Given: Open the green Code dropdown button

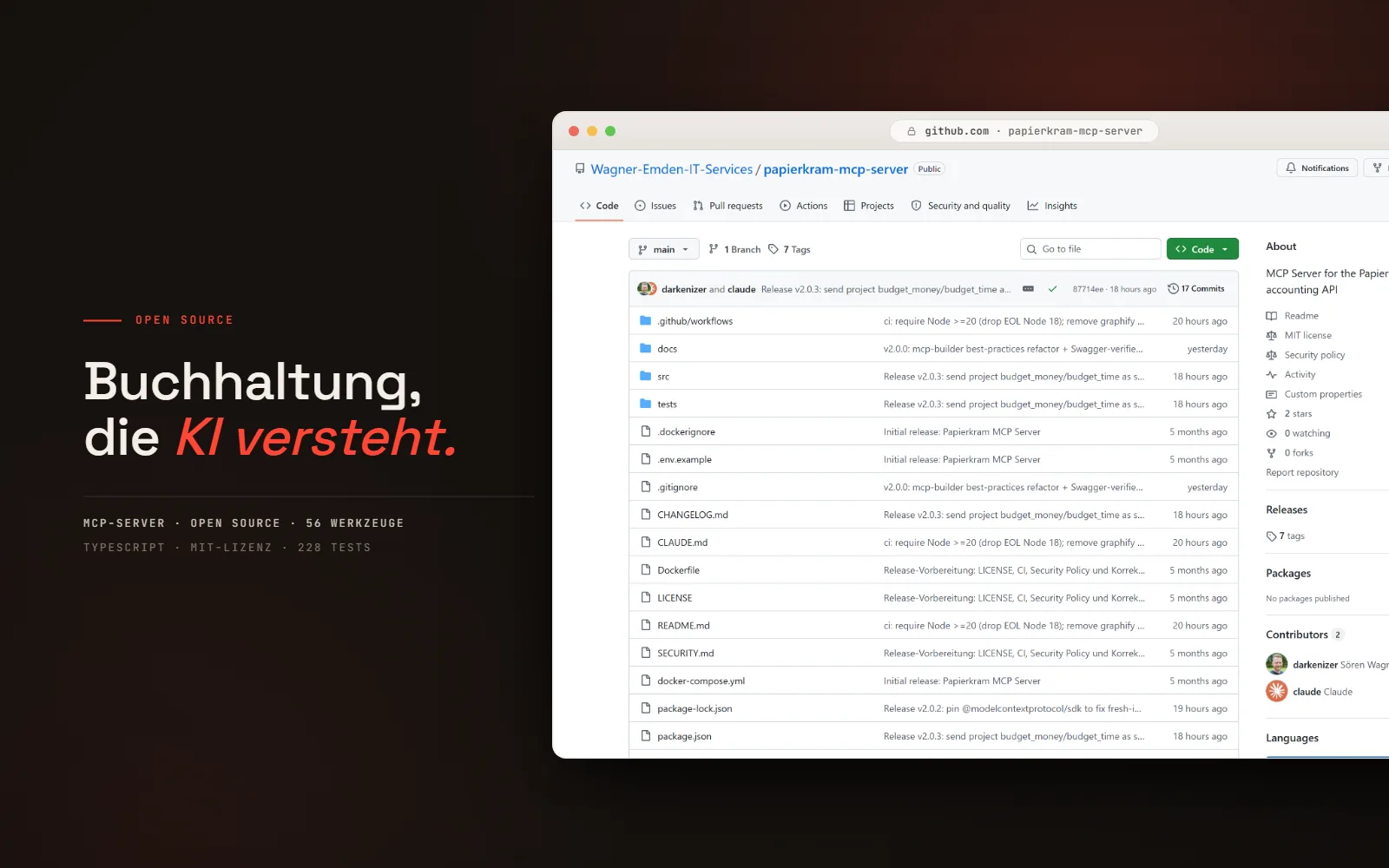Looking at the screenshot, I should [1202, 249].
